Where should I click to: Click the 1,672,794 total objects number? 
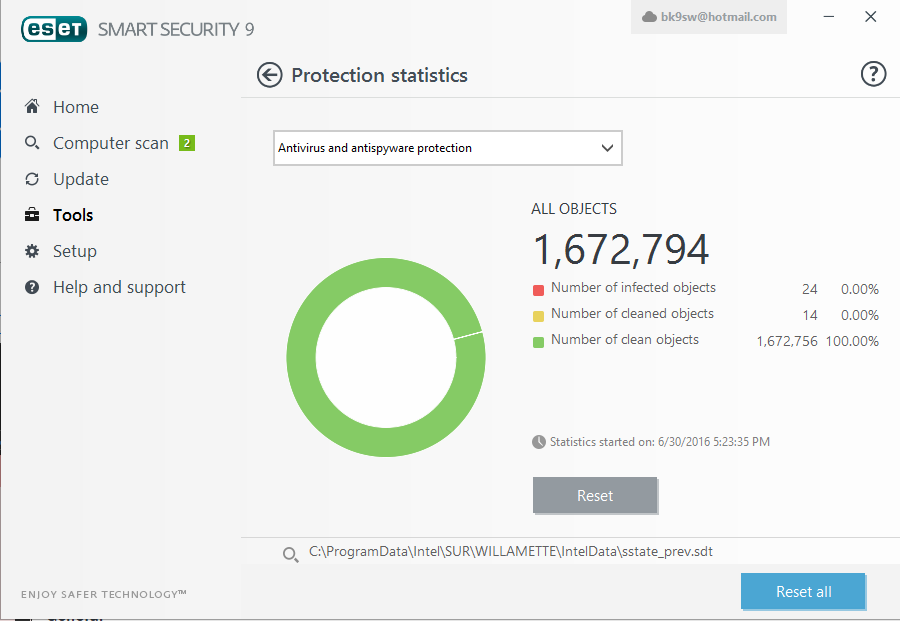point(621,250)
